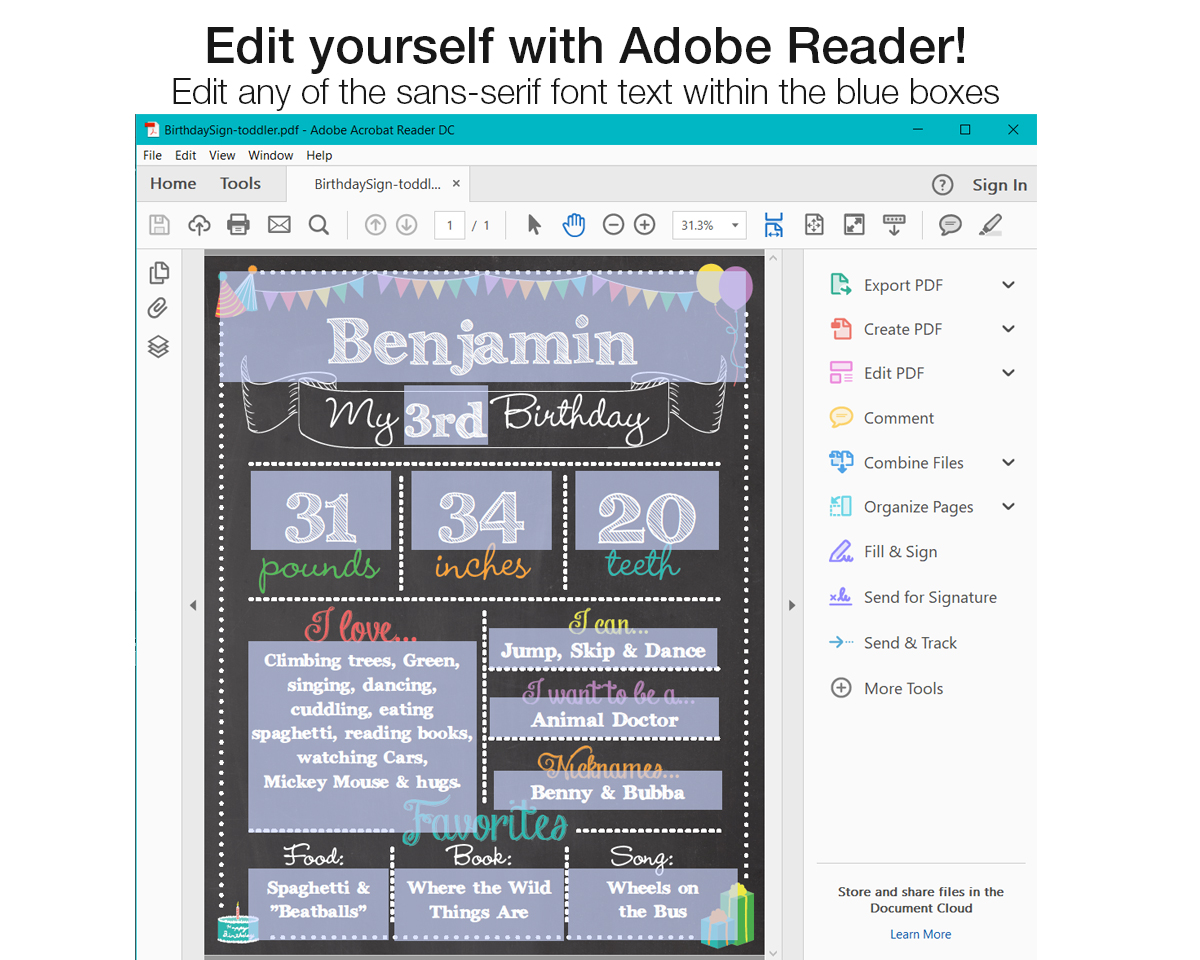The height and width of the screenshot is (960, 1200).
Task: Edit the Animal Doctor field
Action: click(x=604, y=718)
